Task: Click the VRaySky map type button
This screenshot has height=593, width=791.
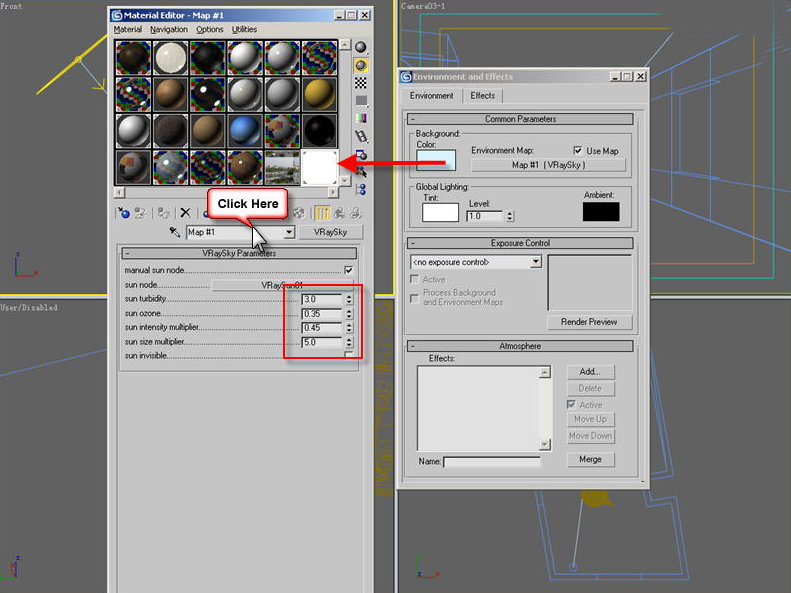Action: coord(330,232)
